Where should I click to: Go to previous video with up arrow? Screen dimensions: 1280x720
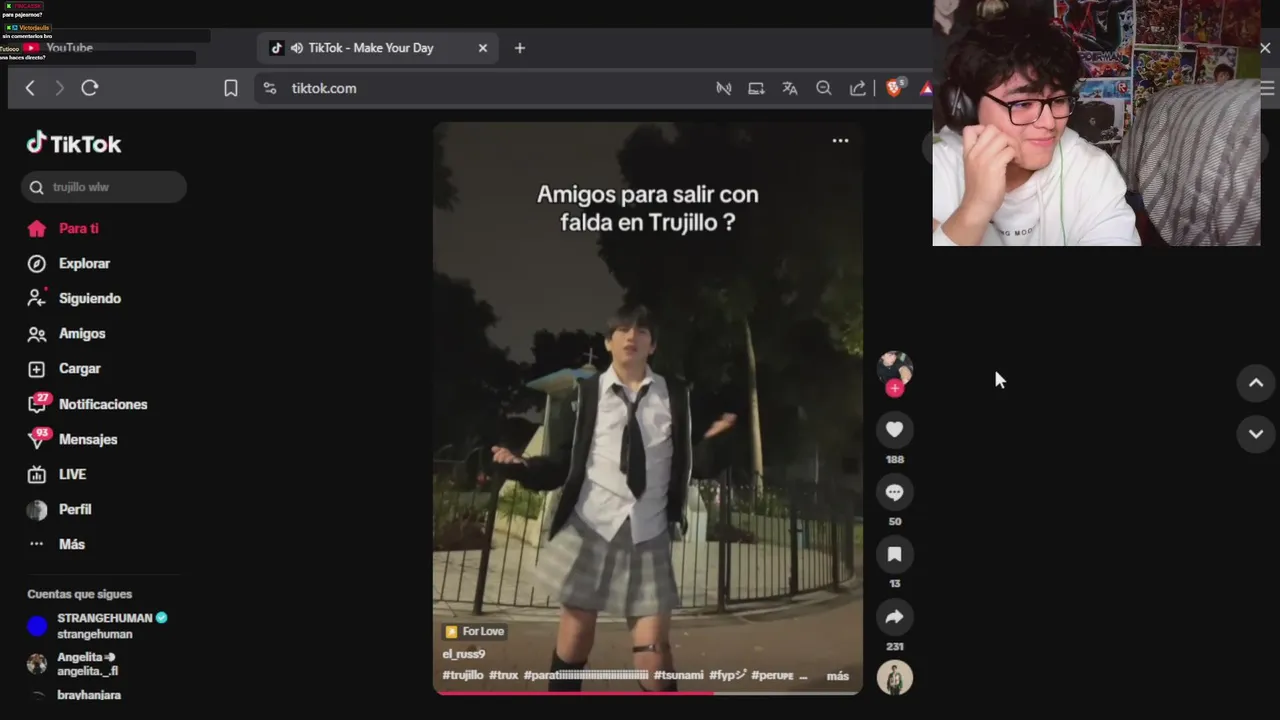[x=1256, y=383]
